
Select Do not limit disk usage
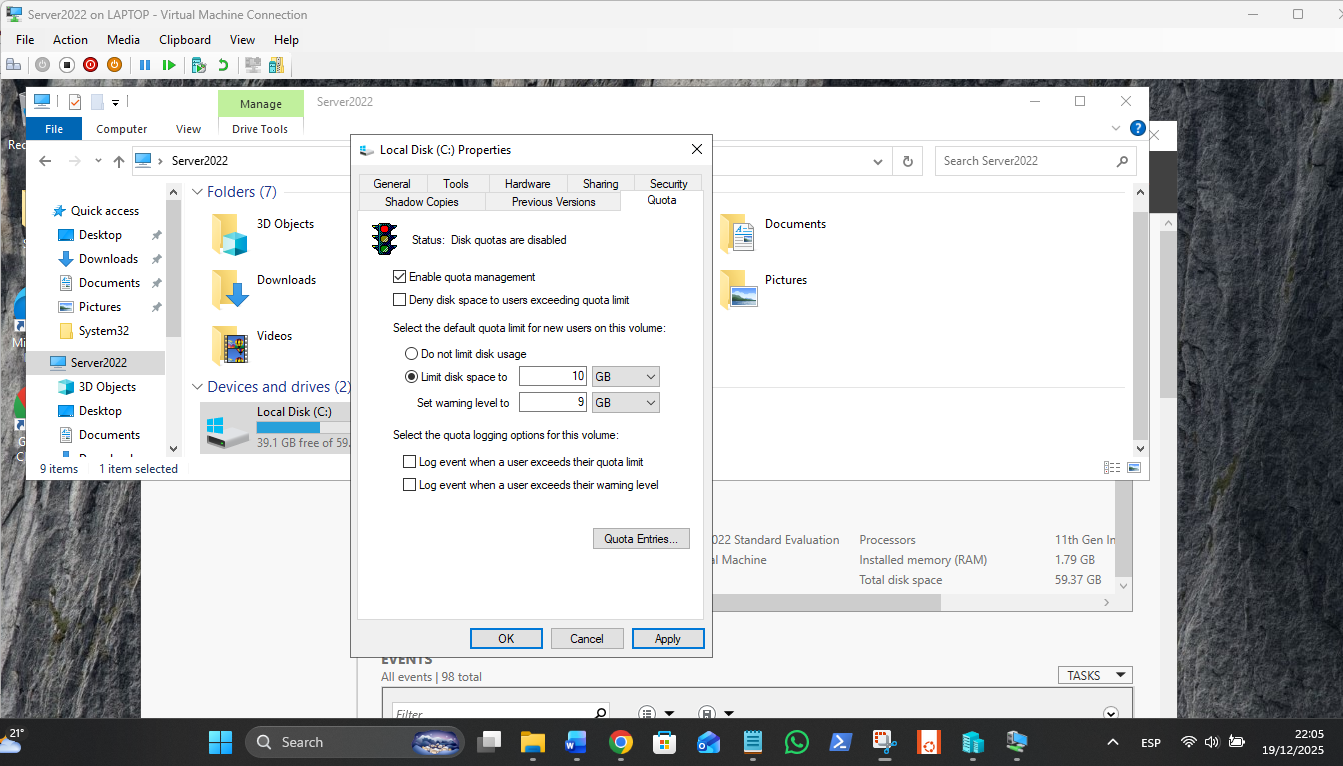coord(411,354)
